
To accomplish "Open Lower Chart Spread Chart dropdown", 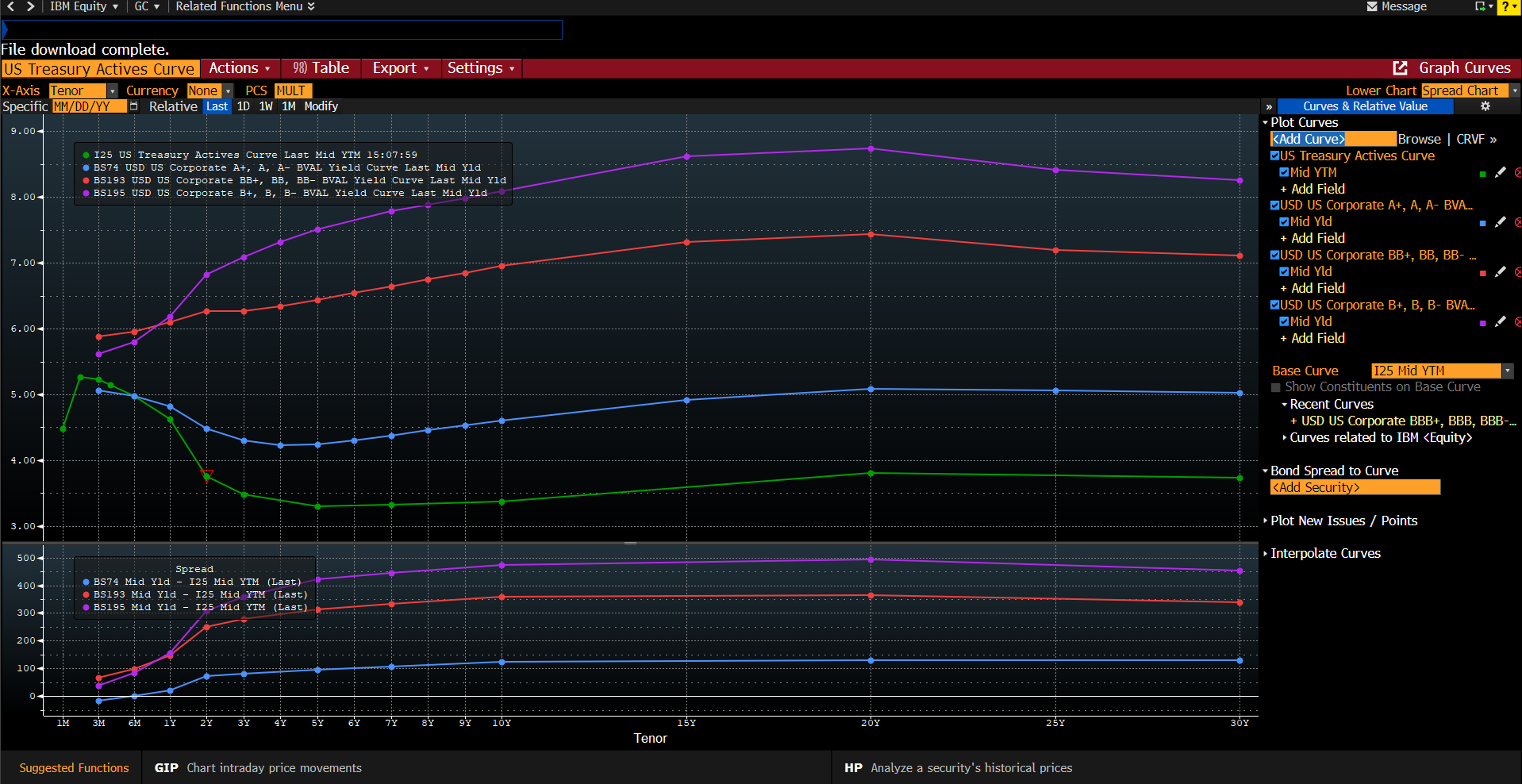I will tap(1514, 91).
